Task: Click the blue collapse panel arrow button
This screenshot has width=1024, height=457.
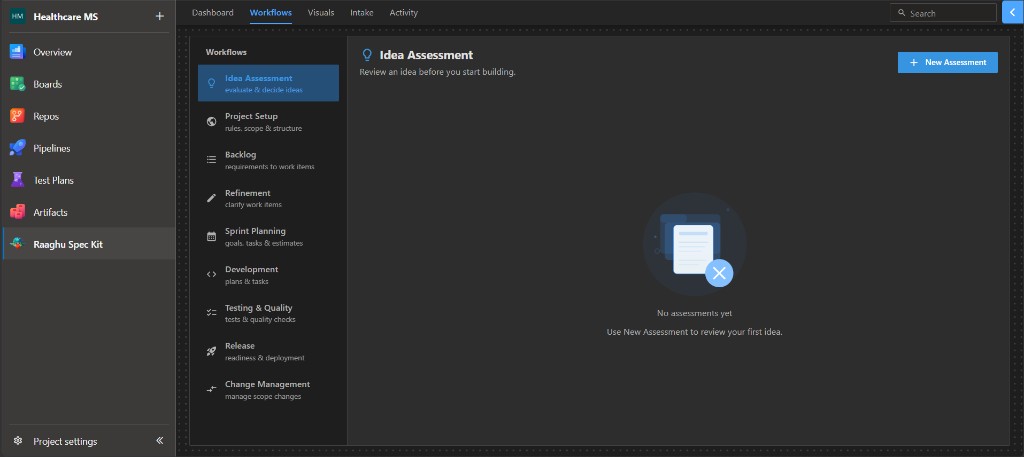Action: 1013,12
